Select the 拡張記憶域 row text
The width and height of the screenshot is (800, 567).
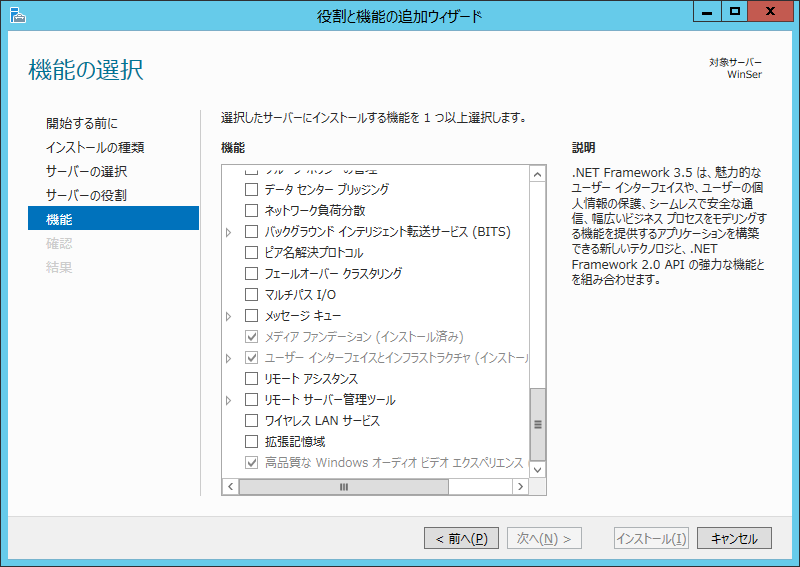coord(295,441)
